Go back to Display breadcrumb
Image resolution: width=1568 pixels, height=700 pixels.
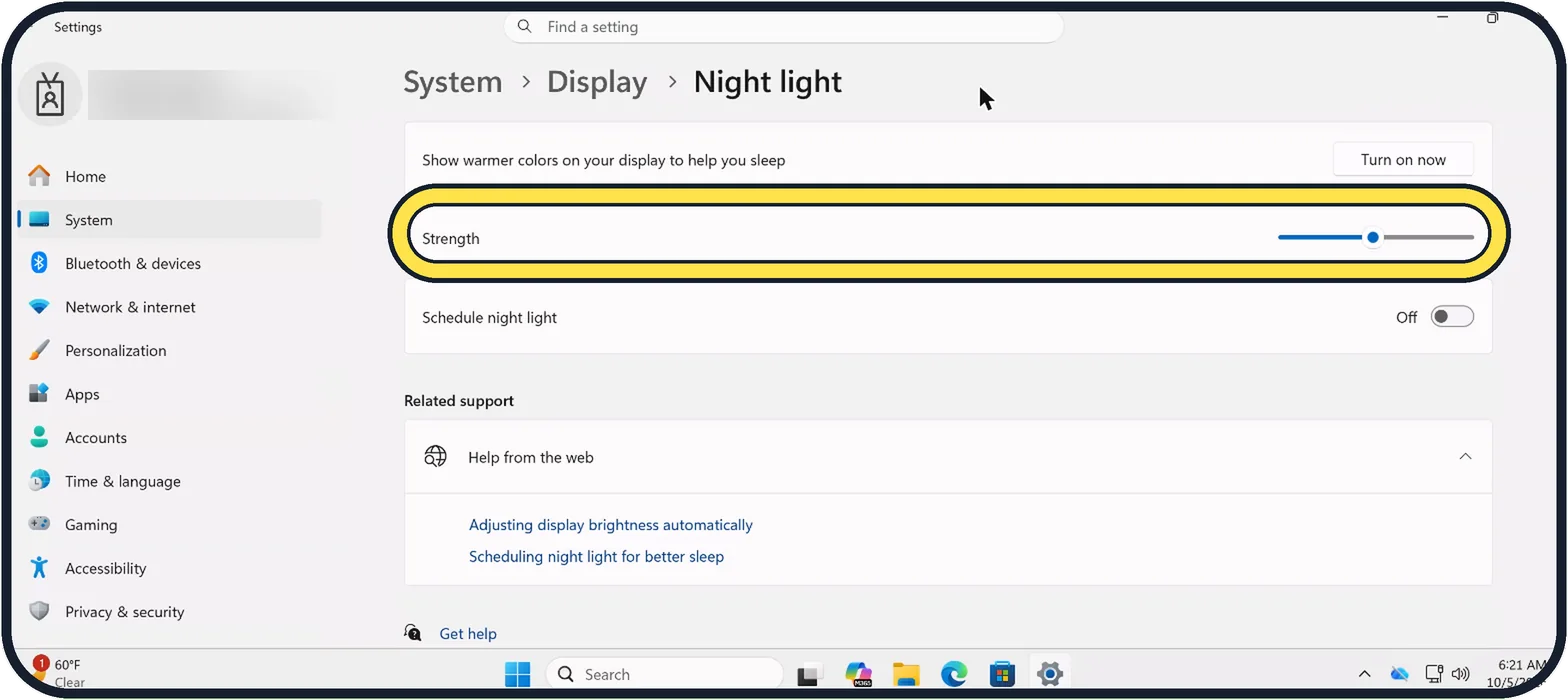click(597, 82)
